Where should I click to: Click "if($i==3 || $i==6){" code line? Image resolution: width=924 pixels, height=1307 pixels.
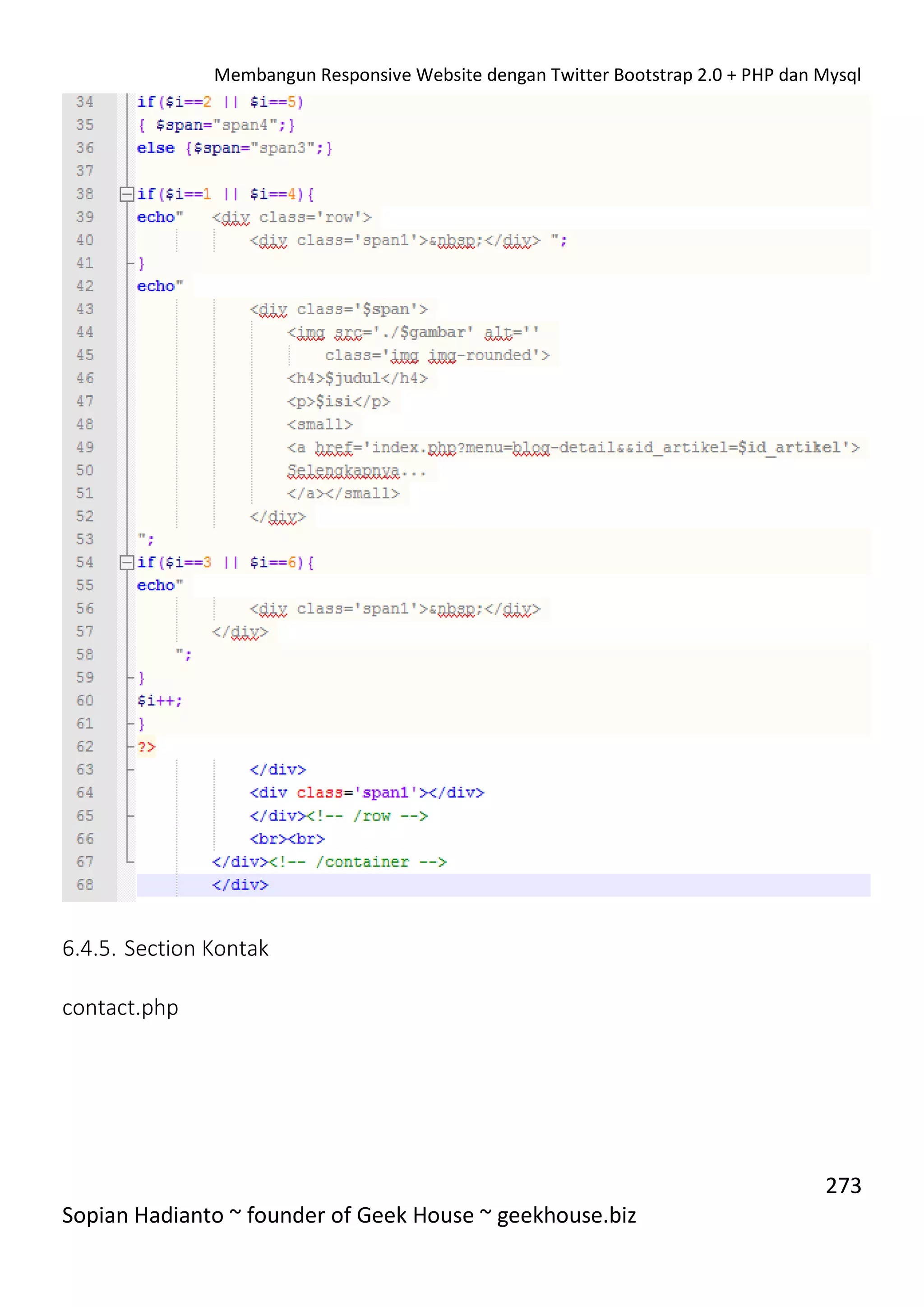coord(225,562)
